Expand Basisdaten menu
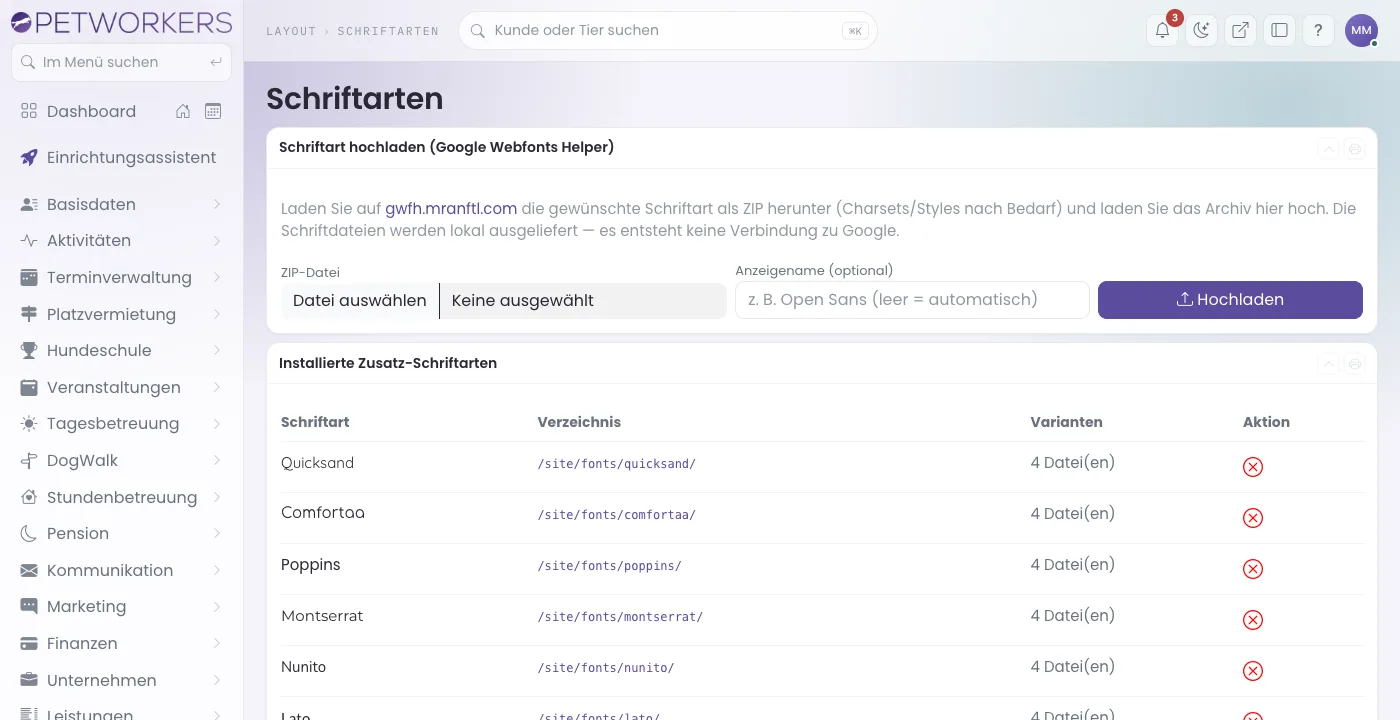Image resolution: width=1400 pixels, height=720 pixels. (x=121, y=204)
